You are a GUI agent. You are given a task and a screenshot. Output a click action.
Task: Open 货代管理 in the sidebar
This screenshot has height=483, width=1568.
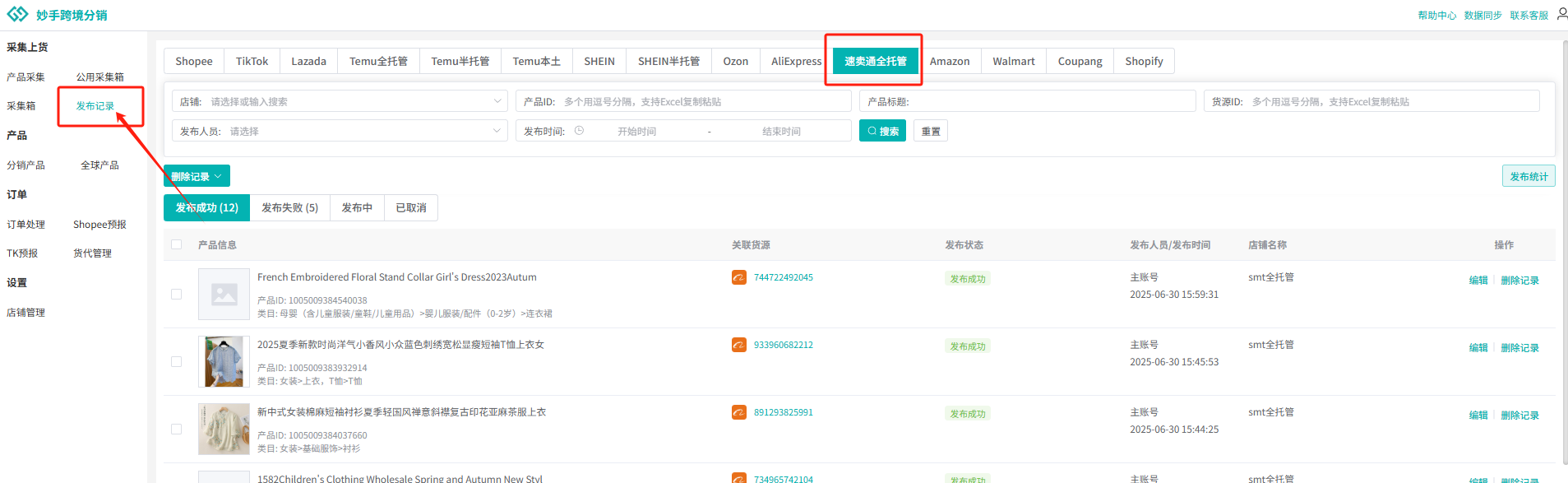pyautogui.click(x=92, y=253)
